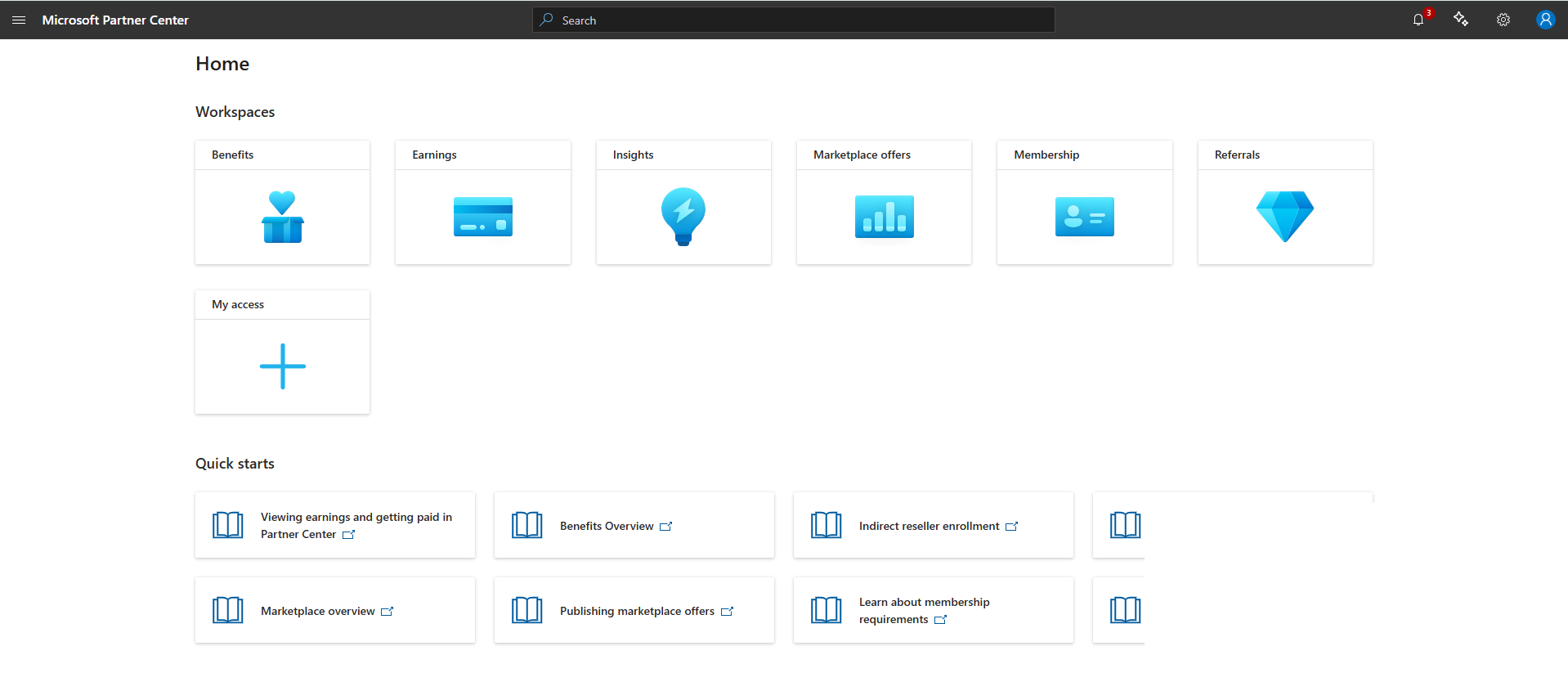Click book icon beside Learn about membership requirements
This screenshot has height=682, width=1568.
click(827, 610)
